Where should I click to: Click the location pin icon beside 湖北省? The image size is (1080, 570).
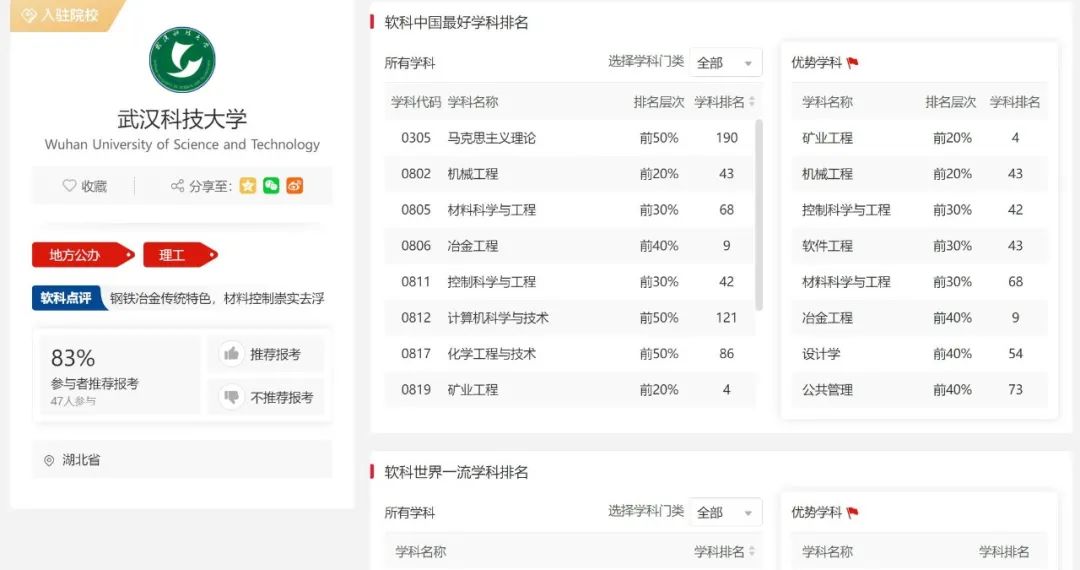click(49, 460)
